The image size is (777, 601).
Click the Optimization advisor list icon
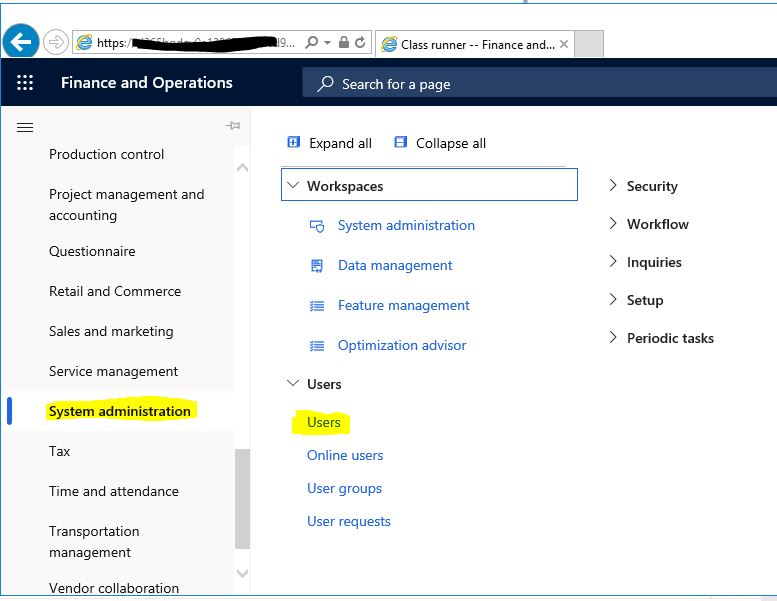[x=317, y=346]
